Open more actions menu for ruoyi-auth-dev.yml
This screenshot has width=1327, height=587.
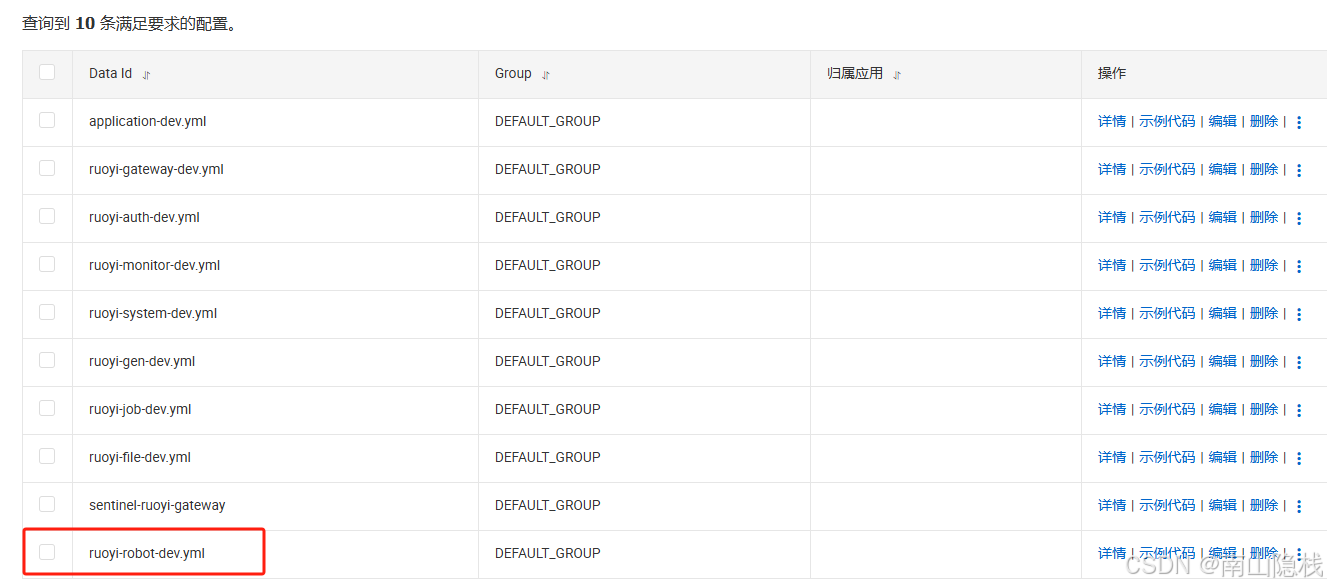coord(1299,218)
